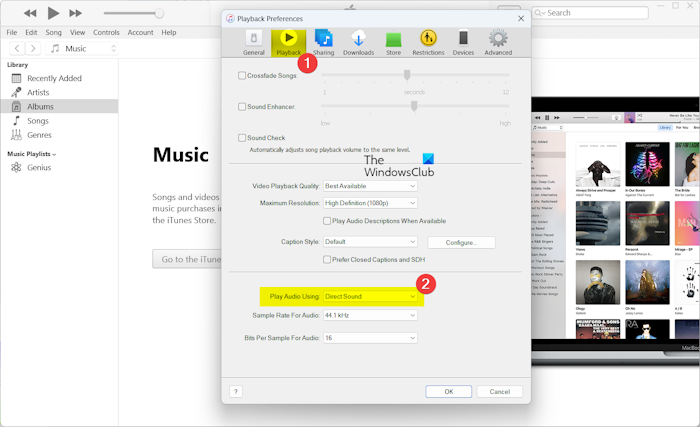
Task: Click the Songs note icon
Action: pyautogui.click(x=16, y=121)
